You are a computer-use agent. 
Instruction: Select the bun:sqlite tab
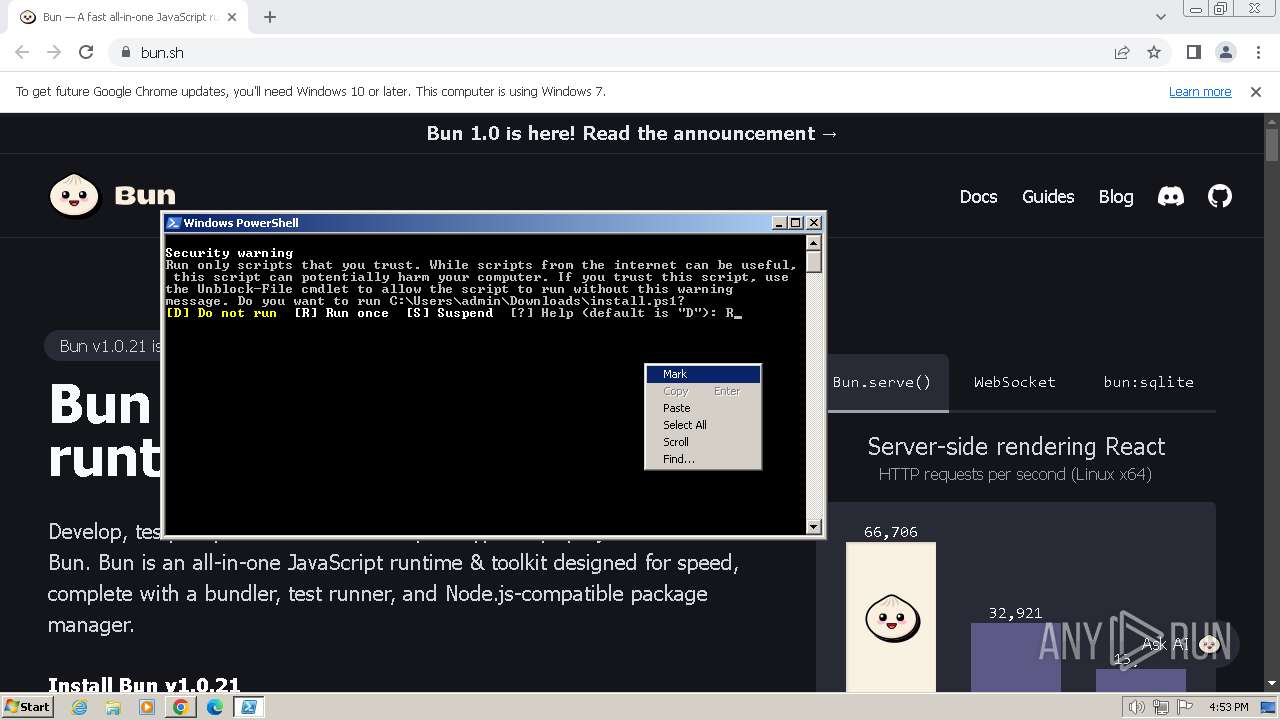pos(1148,382)
